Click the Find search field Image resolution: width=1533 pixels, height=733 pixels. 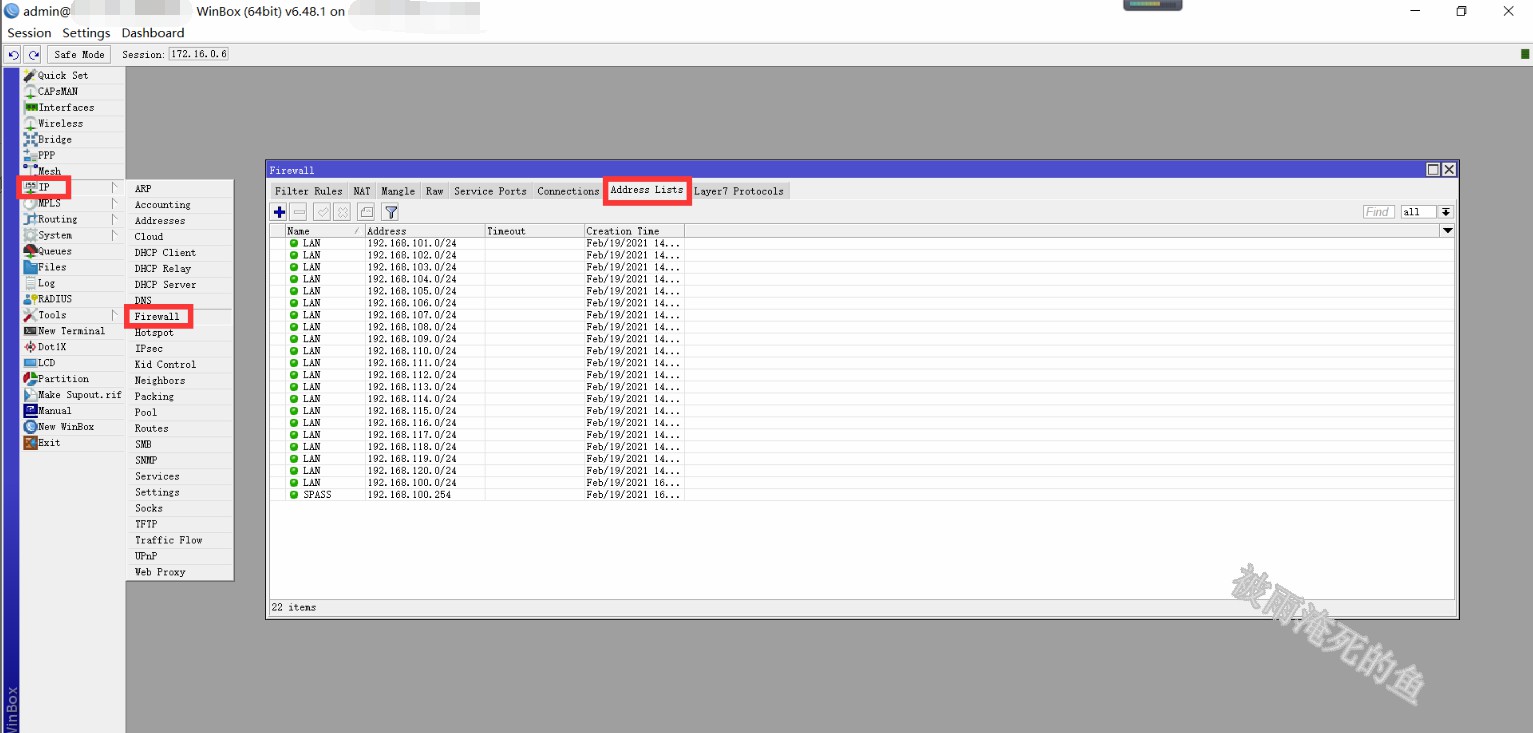click(1379, 212)
